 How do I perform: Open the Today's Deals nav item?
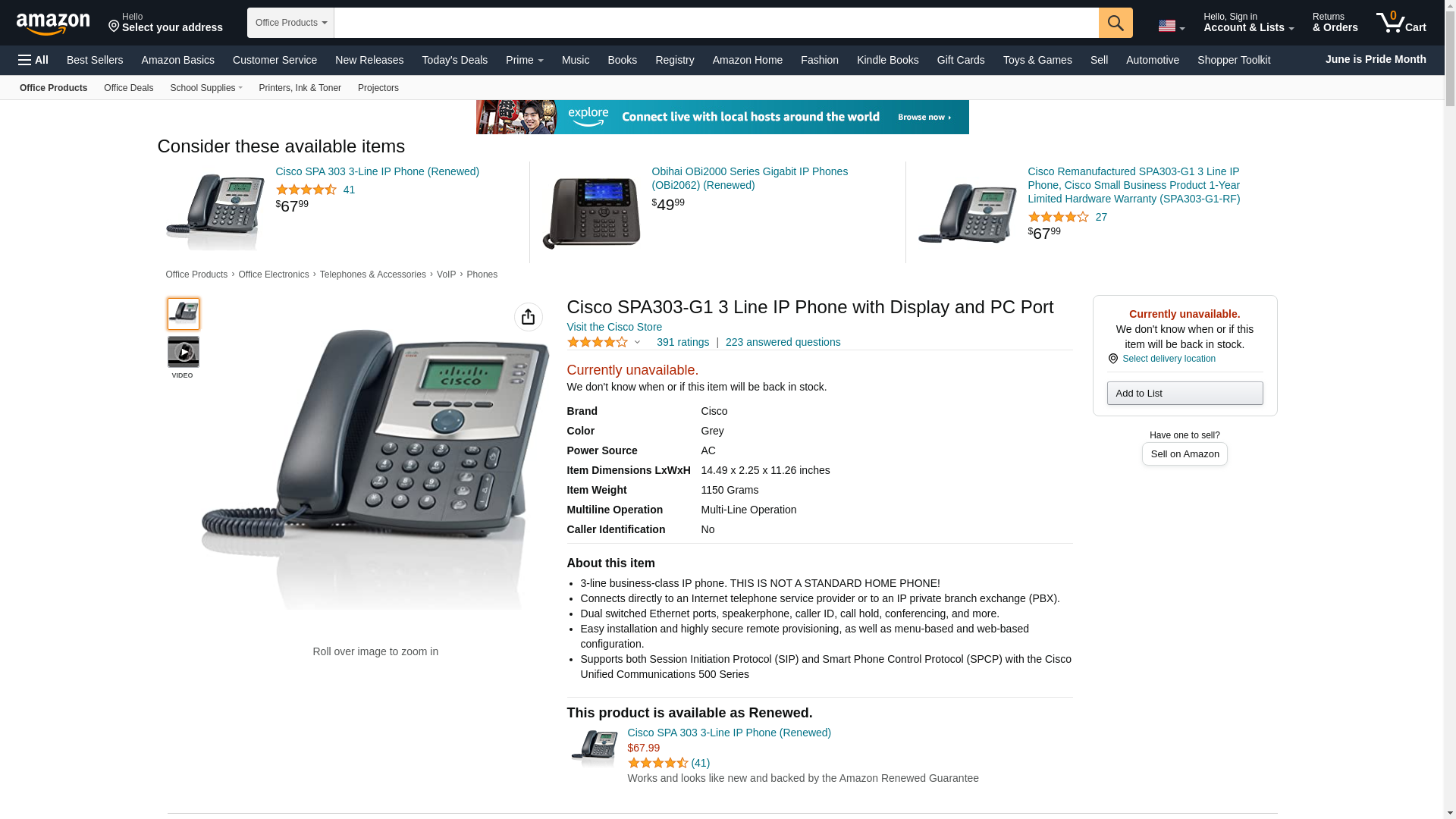[x=455, y=60]
